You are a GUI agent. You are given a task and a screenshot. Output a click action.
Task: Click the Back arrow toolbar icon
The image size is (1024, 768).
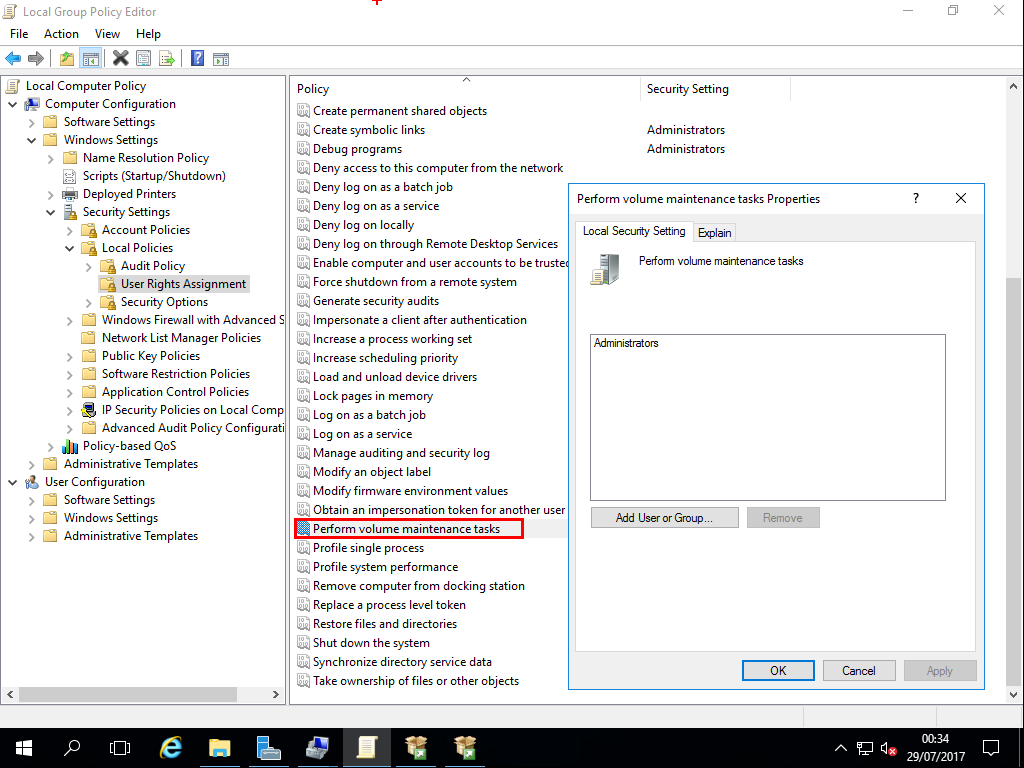tap(13, 58)
